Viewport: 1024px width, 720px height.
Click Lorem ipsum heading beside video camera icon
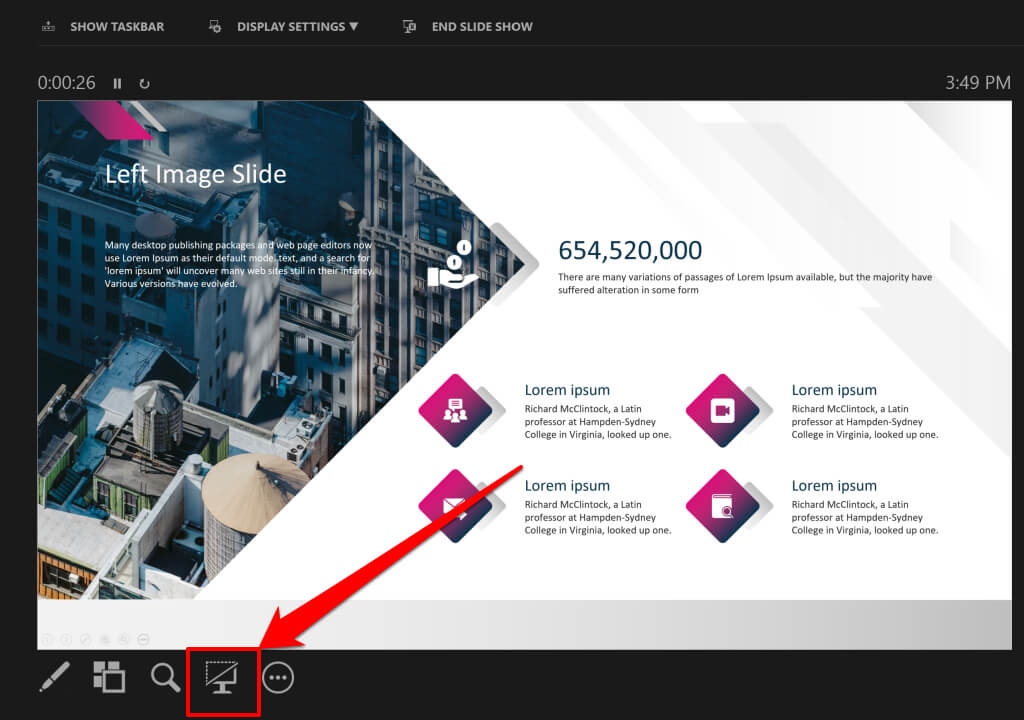point(834,390)
